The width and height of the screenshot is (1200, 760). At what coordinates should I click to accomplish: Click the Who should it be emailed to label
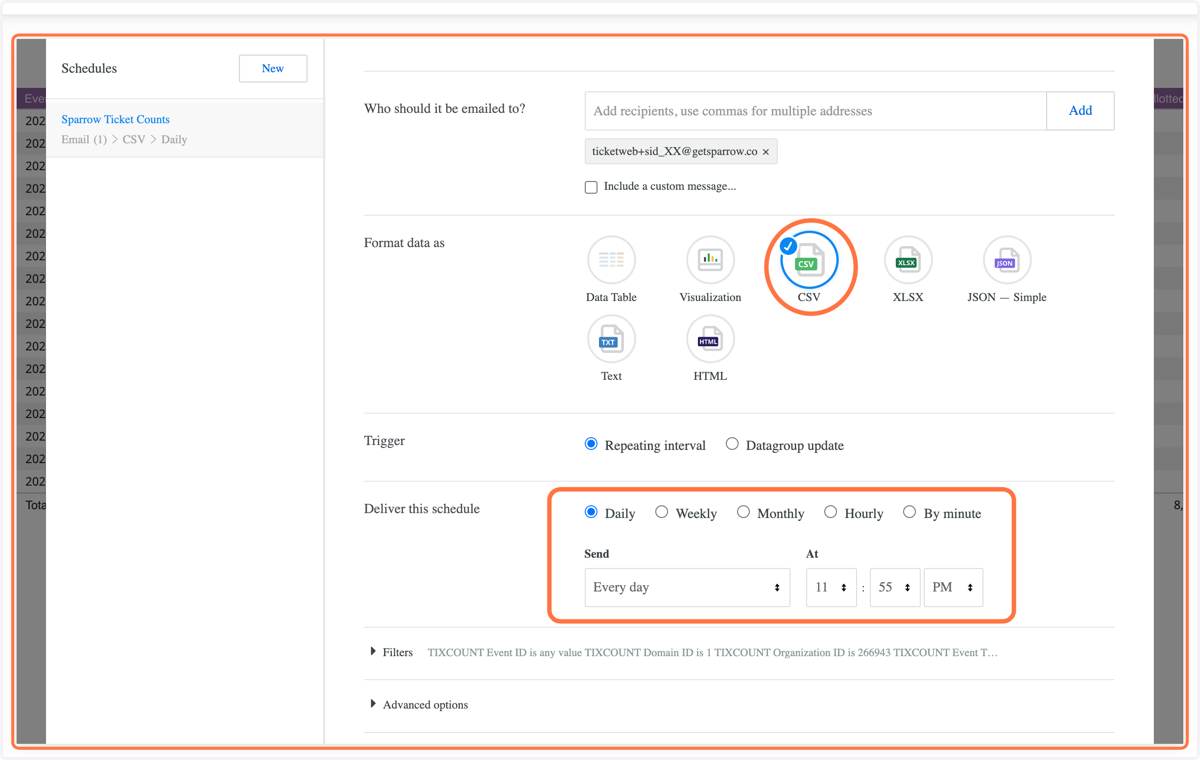444,109
